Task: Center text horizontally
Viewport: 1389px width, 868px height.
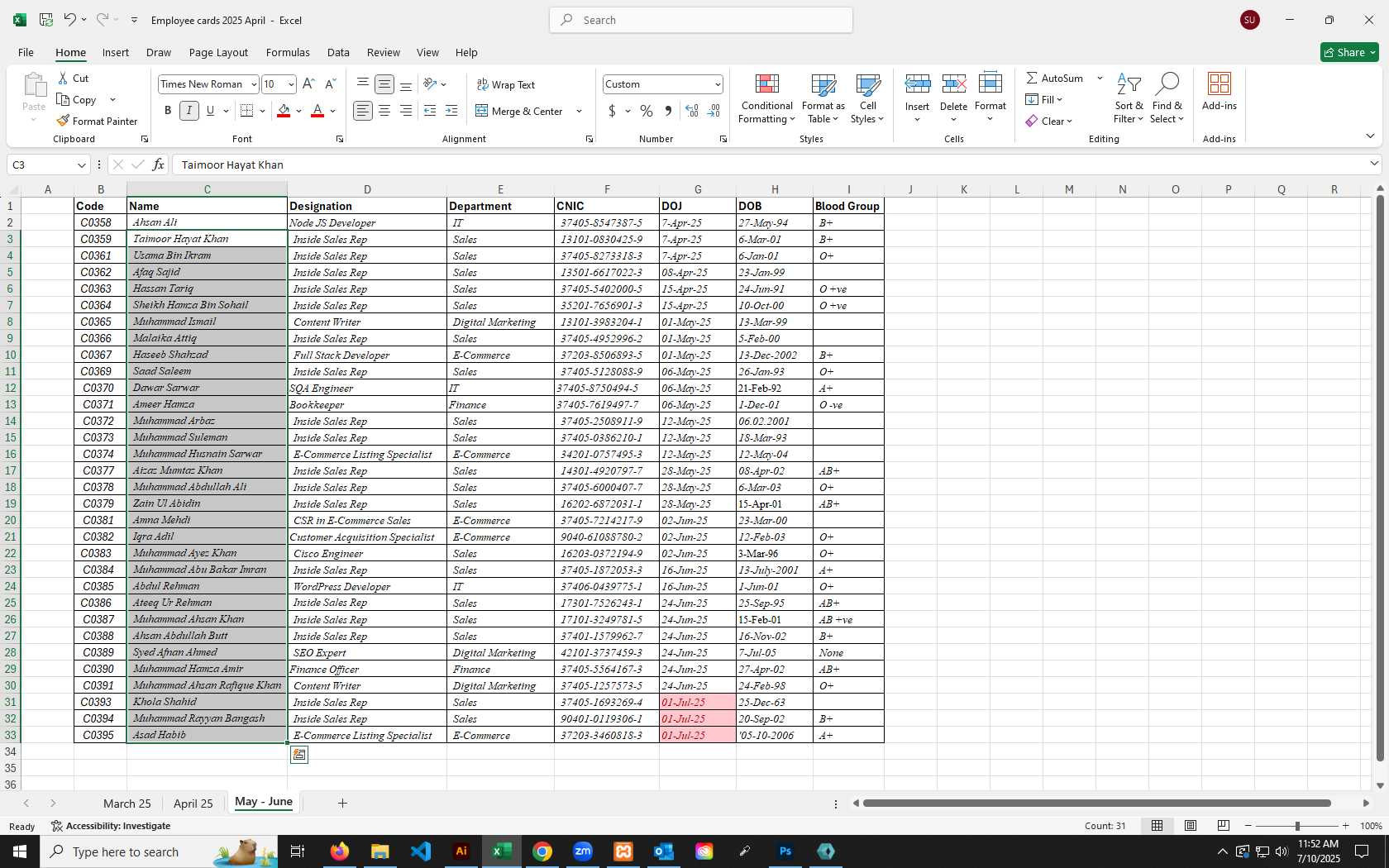Action: [x=384, y=111]
